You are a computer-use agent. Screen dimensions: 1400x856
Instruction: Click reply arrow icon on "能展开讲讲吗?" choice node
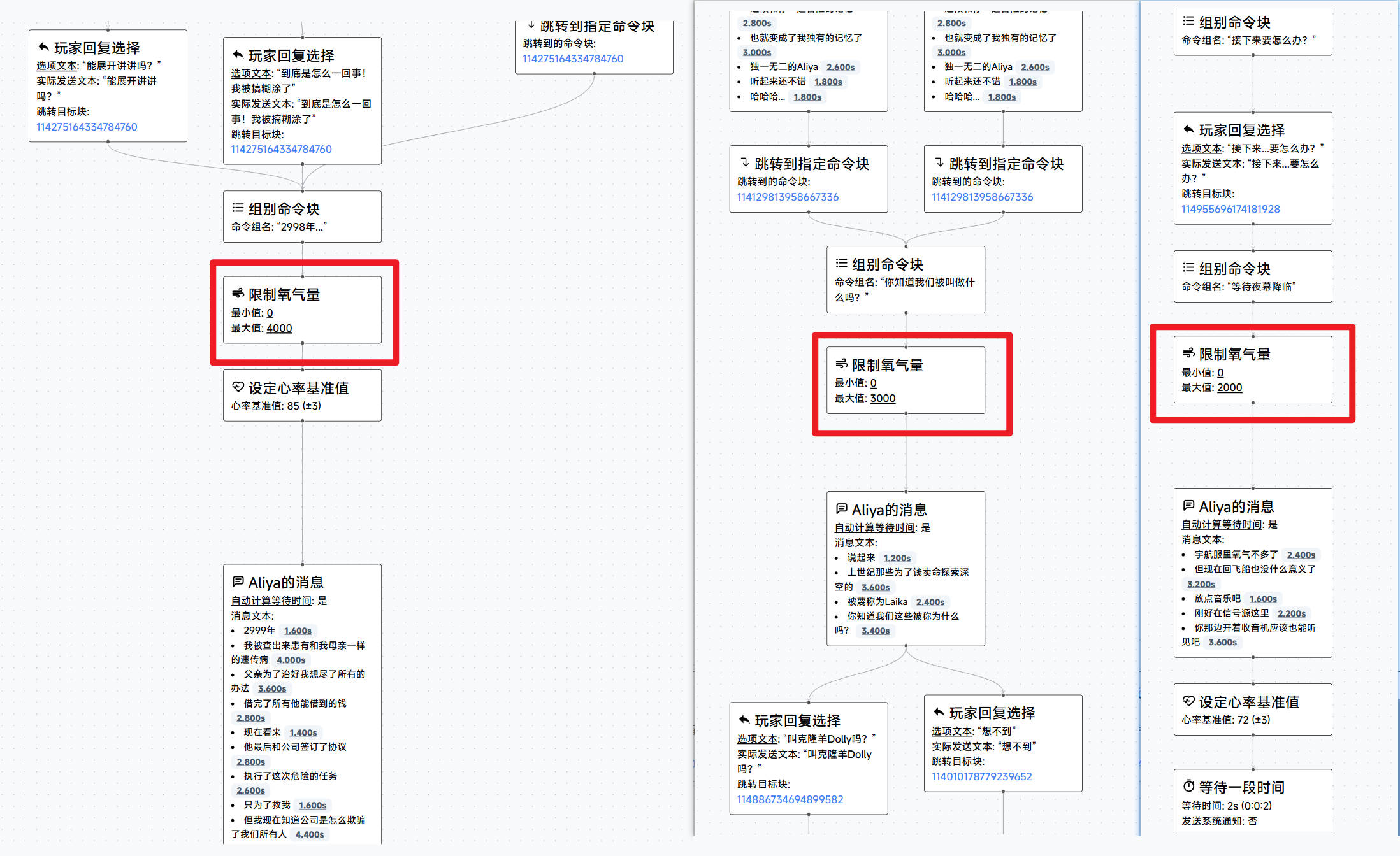pyautogui.click(x=43, y=47)
